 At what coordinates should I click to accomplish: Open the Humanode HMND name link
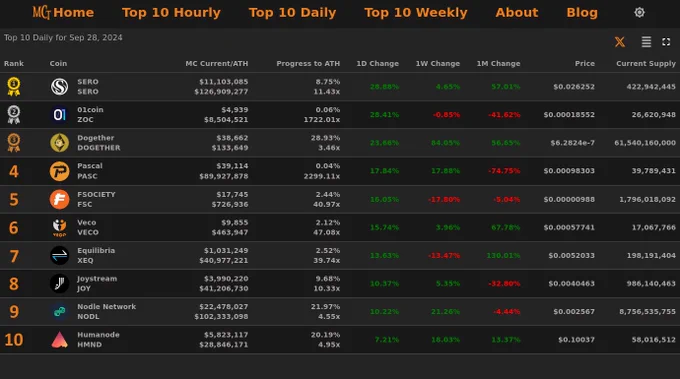coord(98,340)
